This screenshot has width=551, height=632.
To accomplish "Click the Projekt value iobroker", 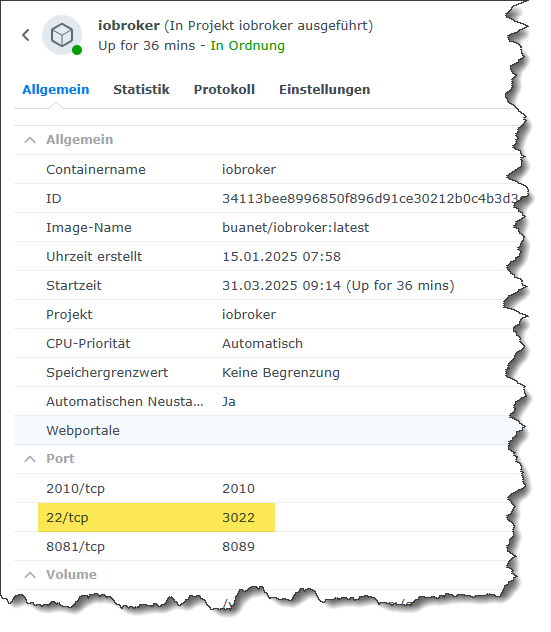I will [x=249, y=314].
